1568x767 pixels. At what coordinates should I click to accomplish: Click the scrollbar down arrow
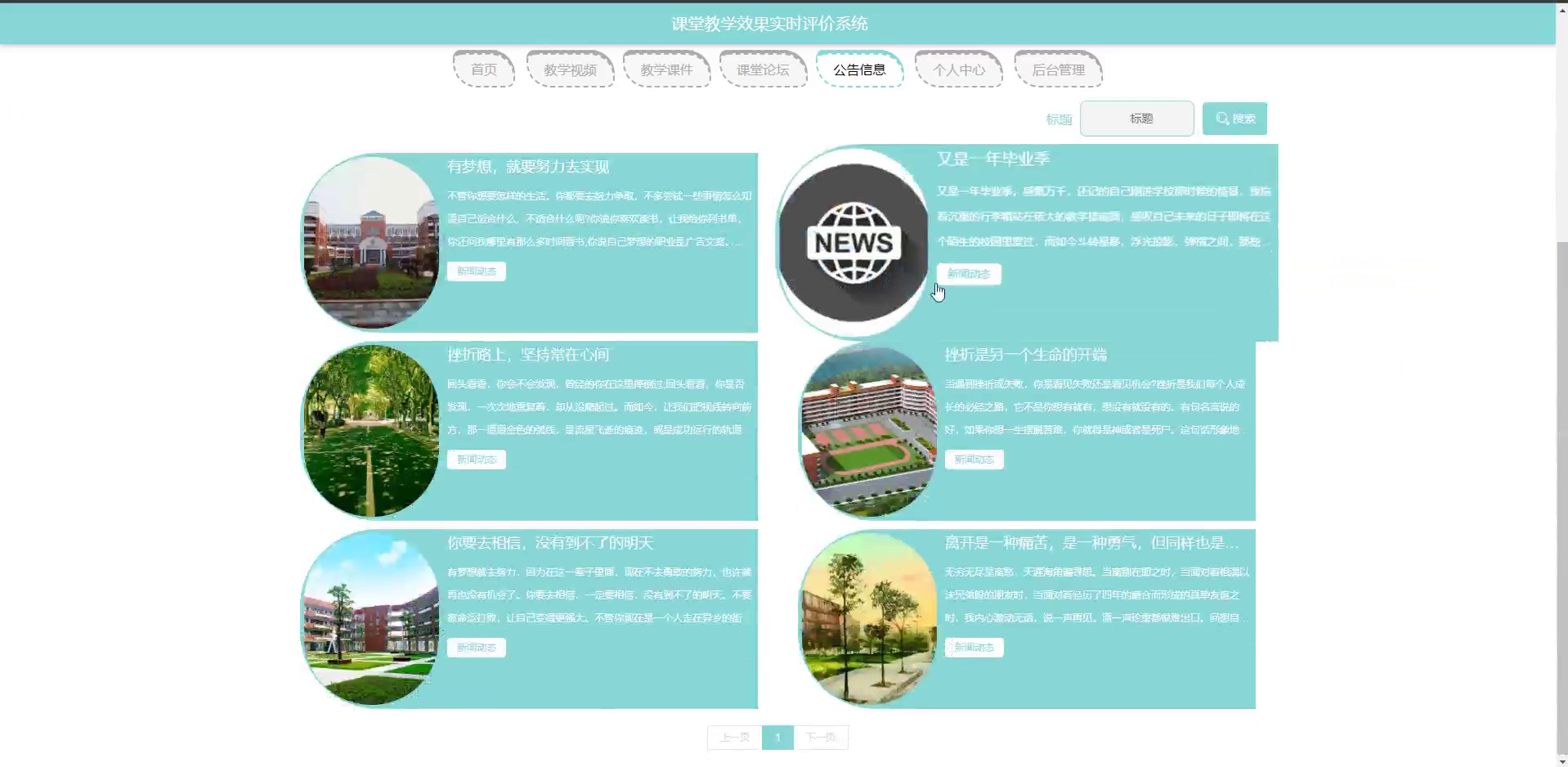tap(1562, 761)
